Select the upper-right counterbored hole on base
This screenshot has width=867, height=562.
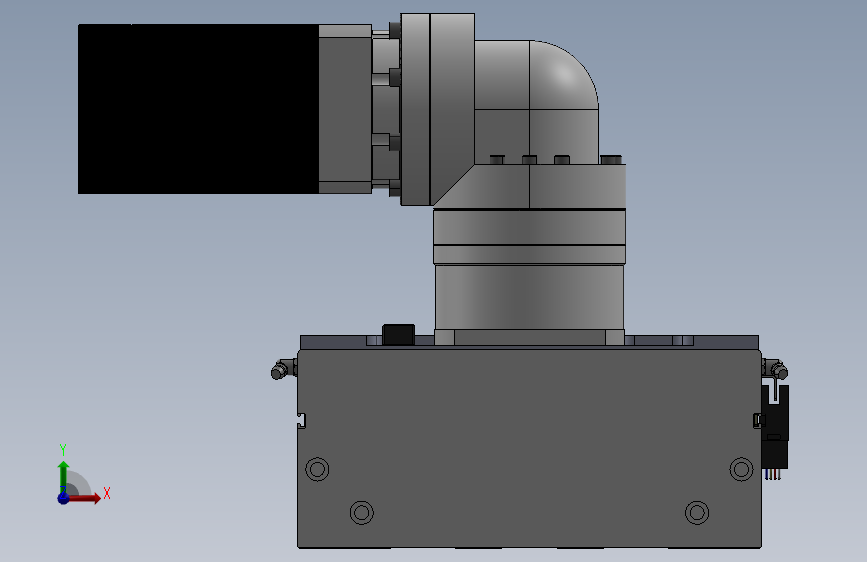(x=741, y=469)
